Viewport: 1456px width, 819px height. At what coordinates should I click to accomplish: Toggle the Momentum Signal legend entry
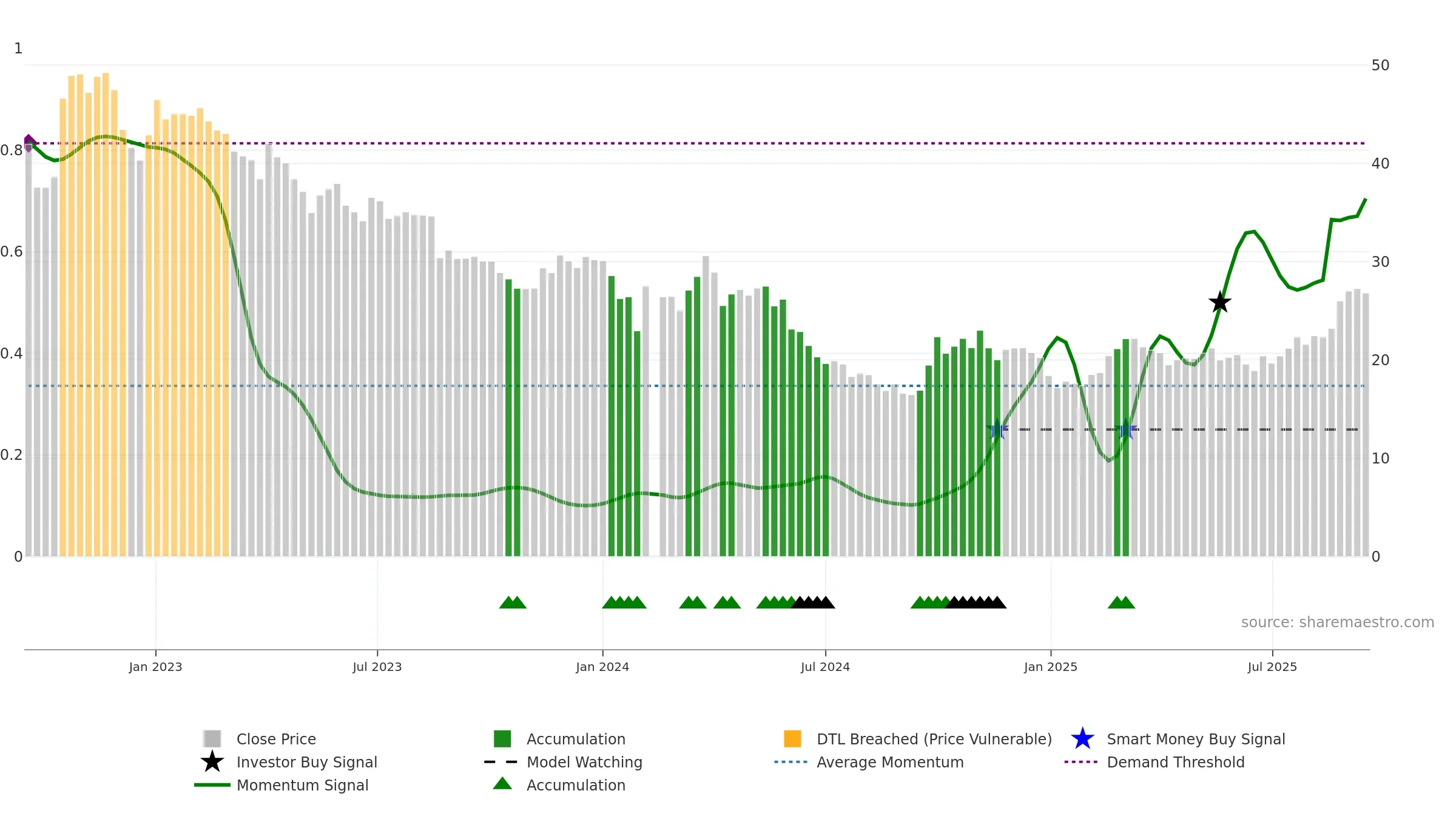281,785
